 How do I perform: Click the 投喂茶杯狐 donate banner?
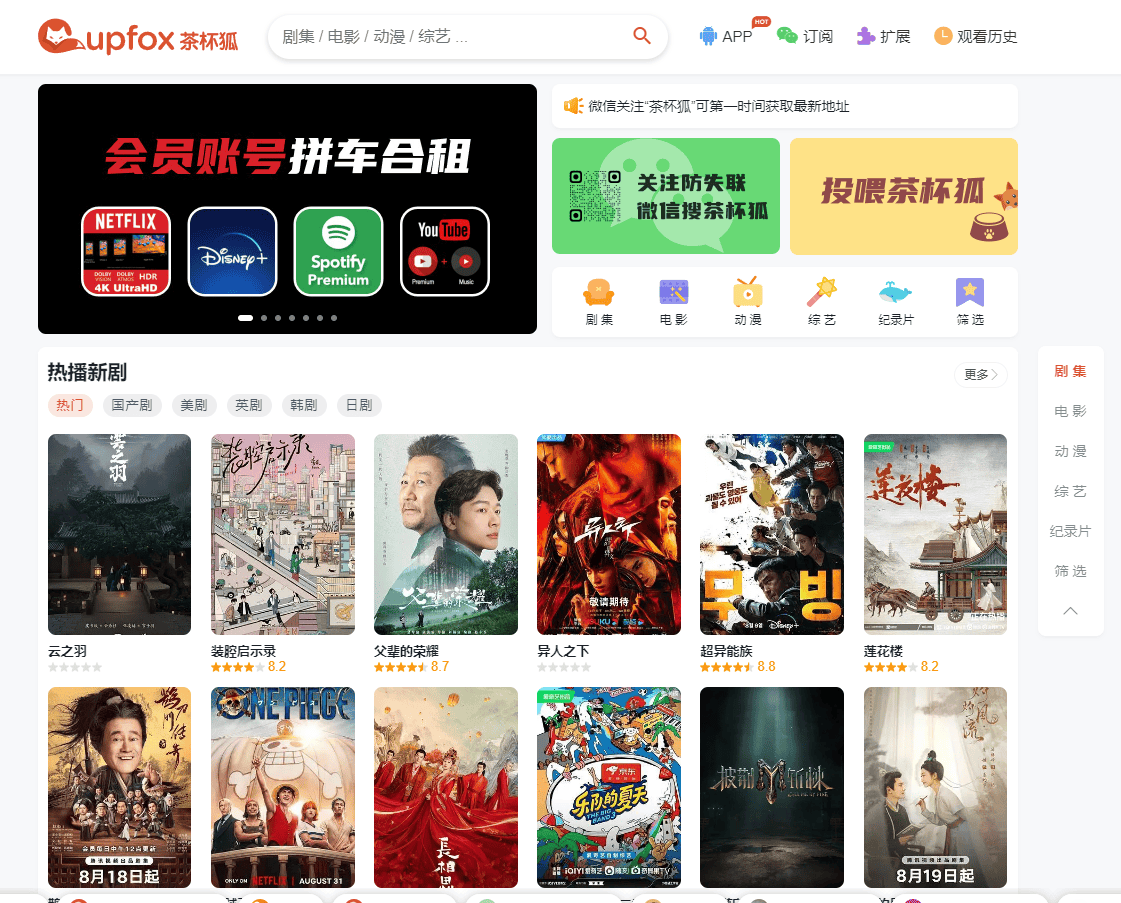tap(903, 196)
